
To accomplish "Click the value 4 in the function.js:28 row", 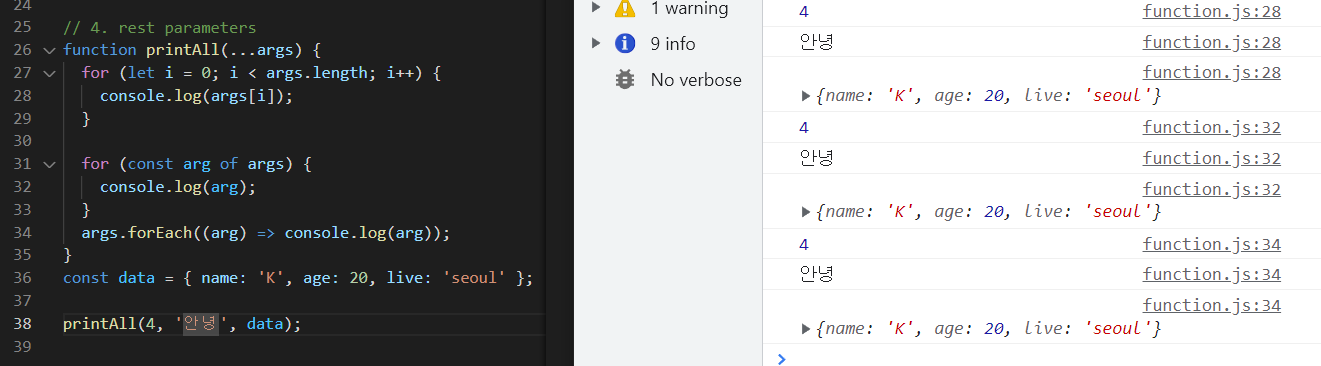I will (x=805, y=12).
